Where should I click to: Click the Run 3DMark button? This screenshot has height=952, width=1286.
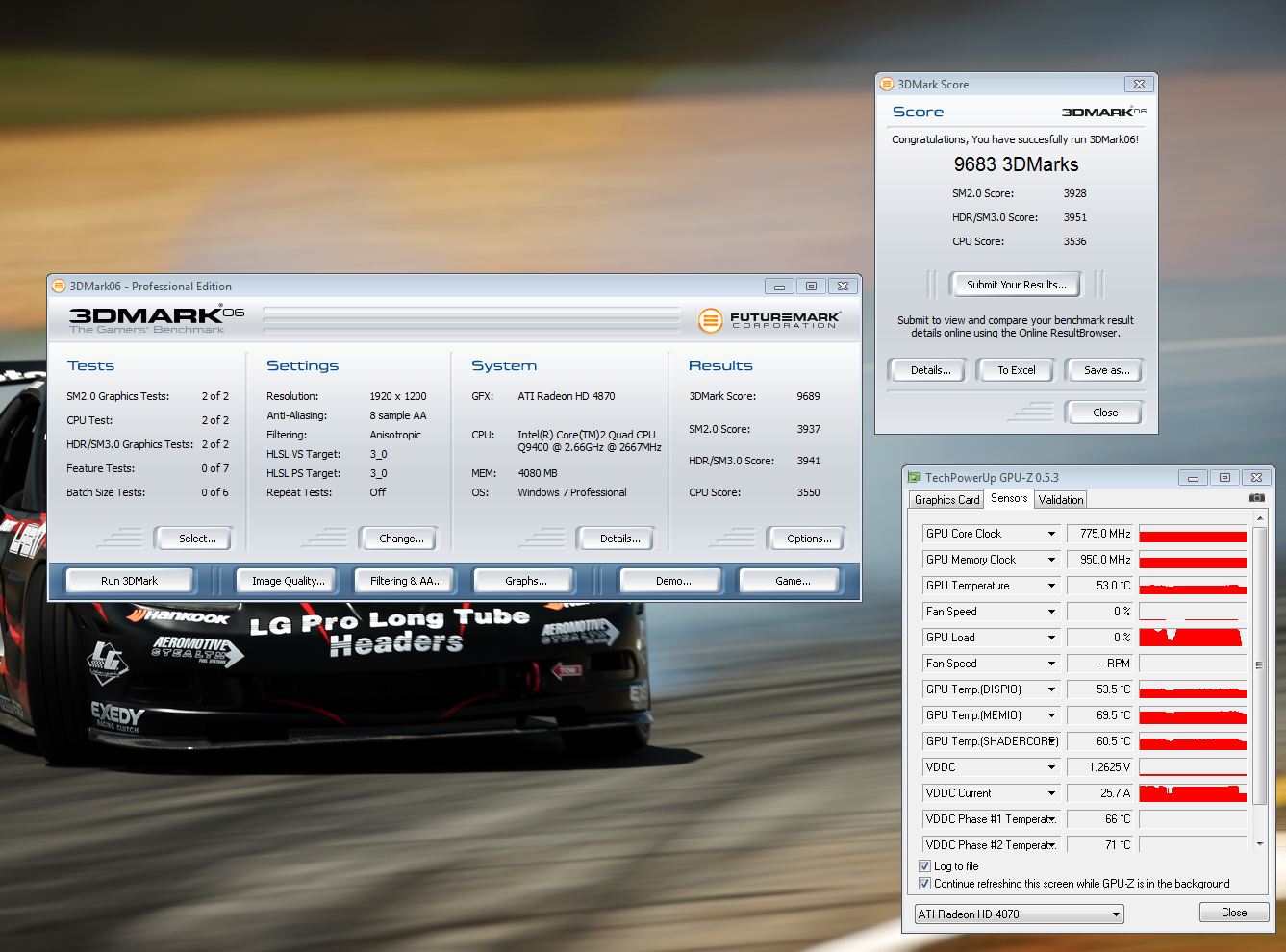129,581
